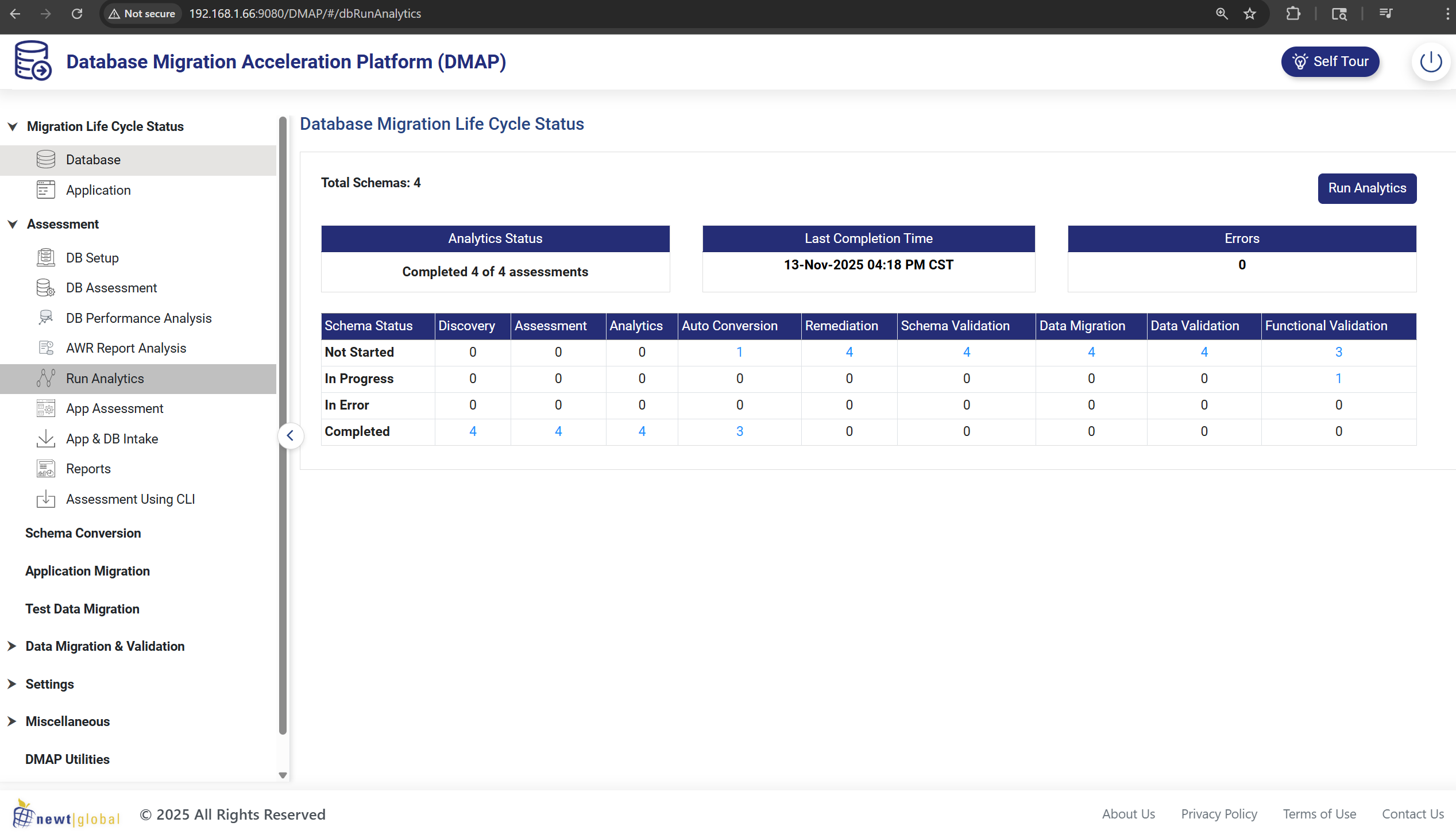Viewport: 1456px width, 834px height.
Task: Click the Reports sidebar icon
Action: [46, 469]
